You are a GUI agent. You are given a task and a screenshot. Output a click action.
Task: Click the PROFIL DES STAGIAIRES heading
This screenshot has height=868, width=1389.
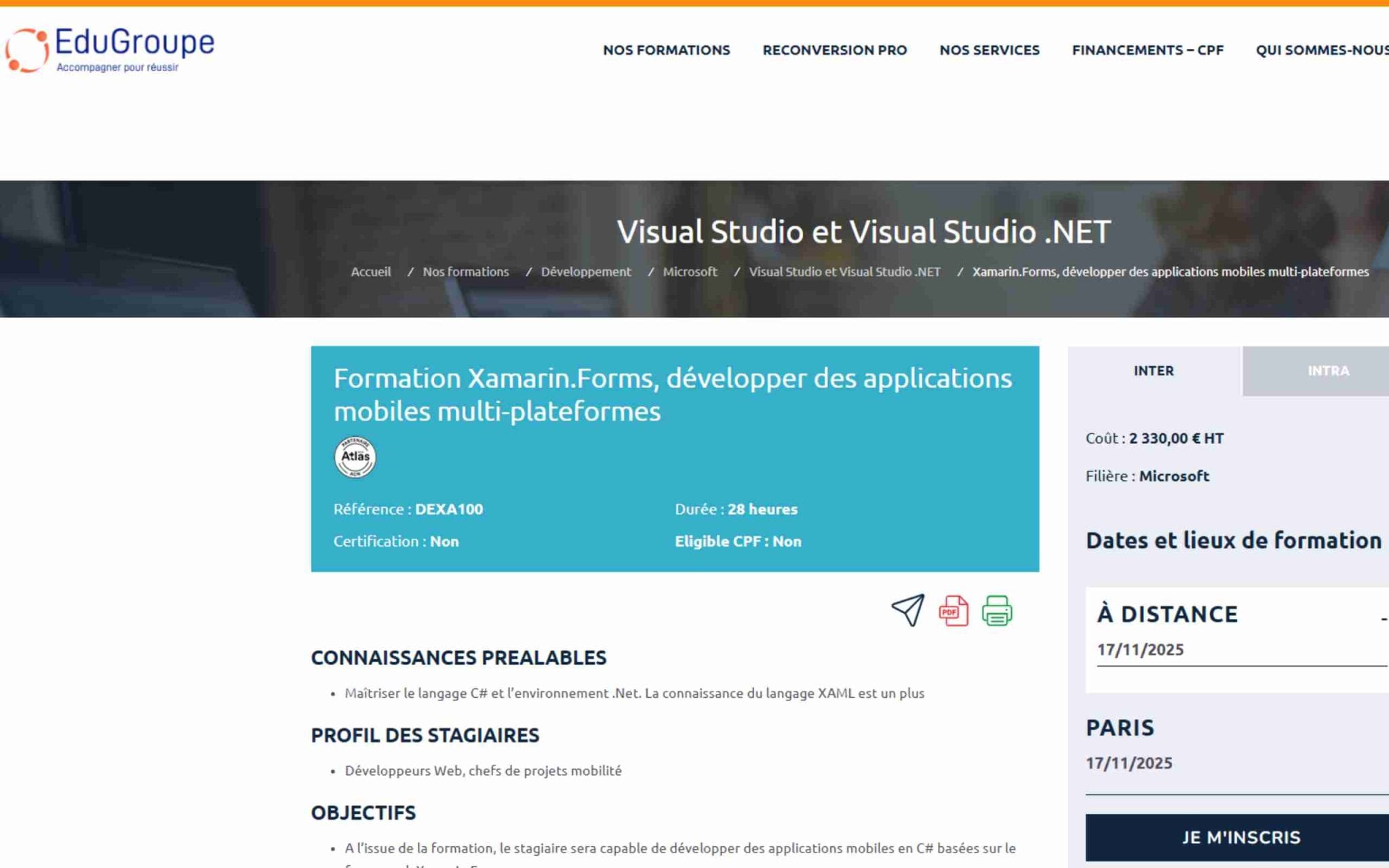click(425, 736)
